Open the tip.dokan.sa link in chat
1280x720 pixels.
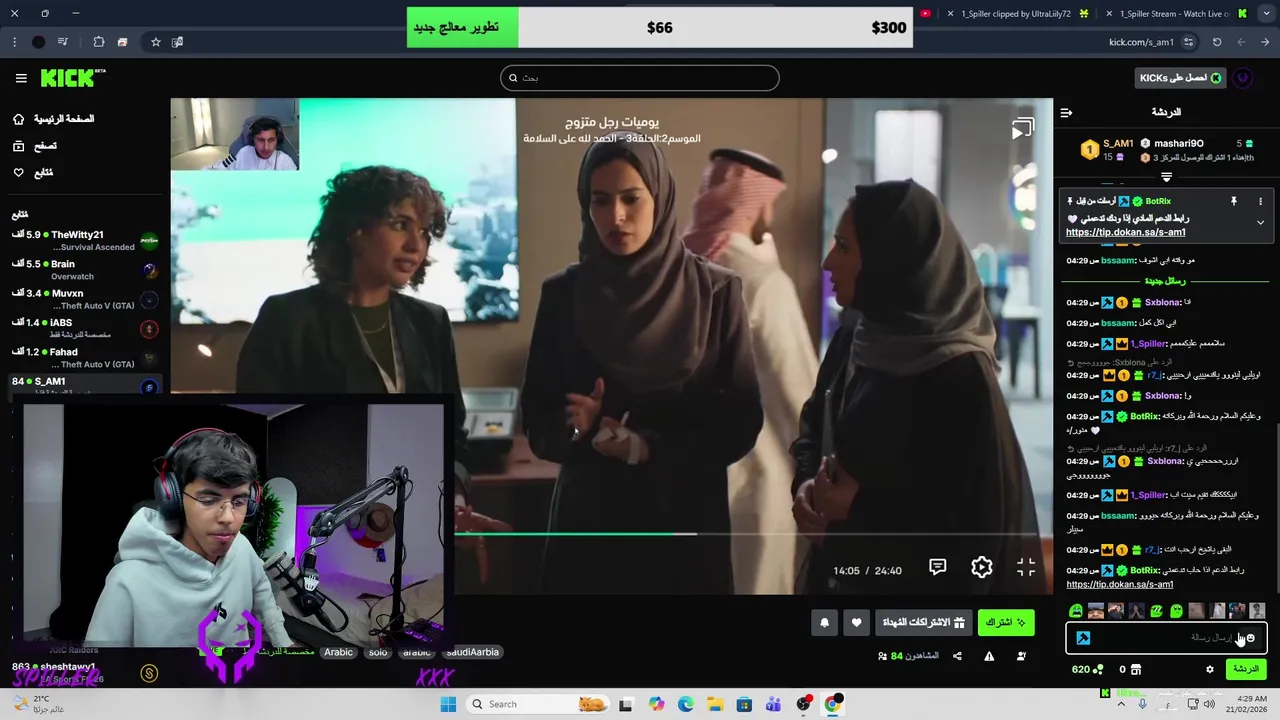(1119, 584)
